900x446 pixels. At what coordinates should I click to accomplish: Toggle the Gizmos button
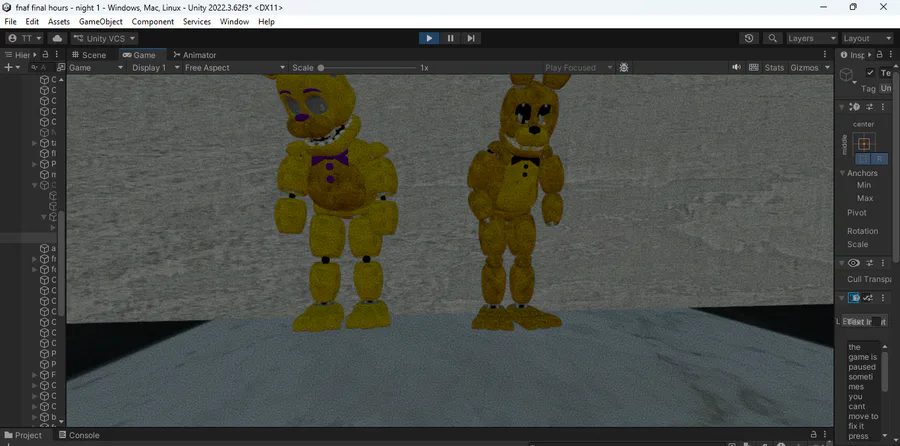pyautogui.click(x=804, y=68)
